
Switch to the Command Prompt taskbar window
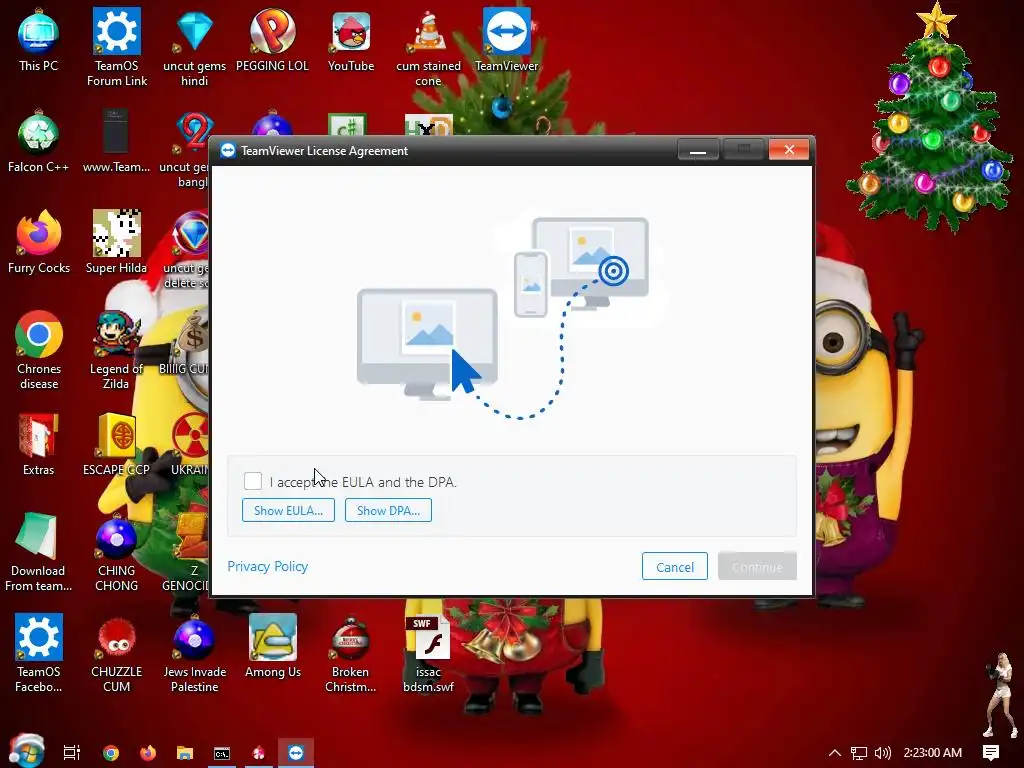[x=222, y=753]
